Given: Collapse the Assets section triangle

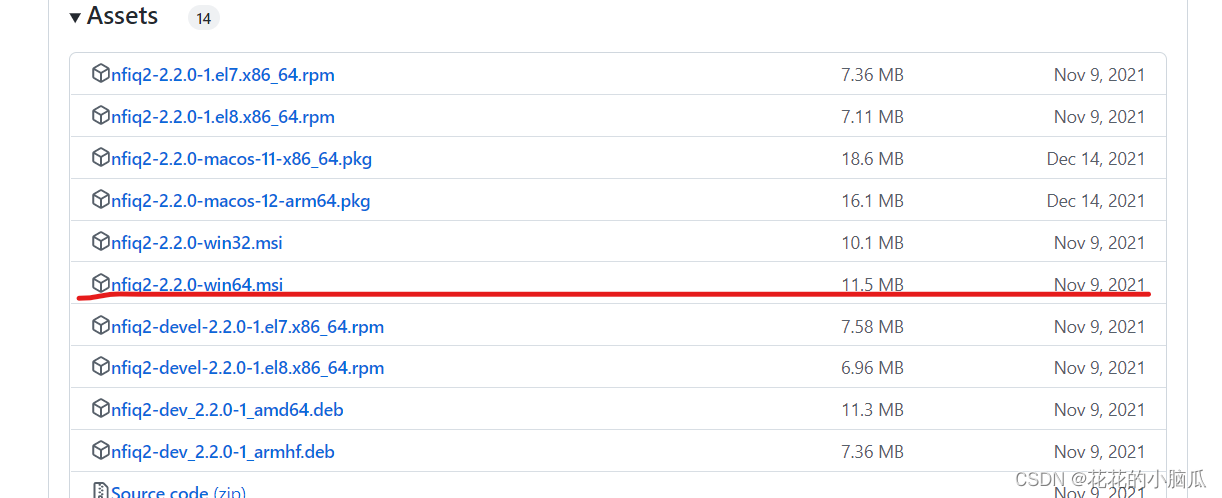Looking at the screenshot, I should pyautogui.click(x=75, y=17).
